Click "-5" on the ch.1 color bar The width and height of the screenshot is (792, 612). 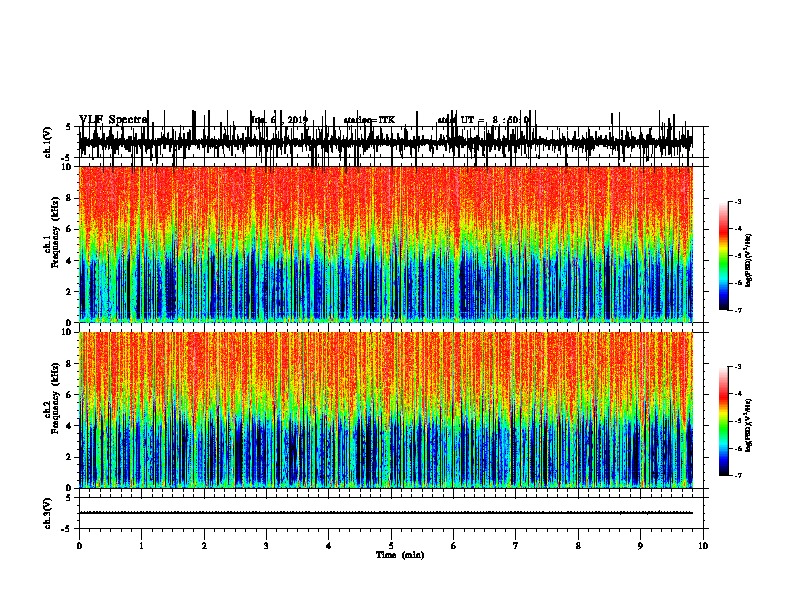pyautogui.click(x=737, y=256)
